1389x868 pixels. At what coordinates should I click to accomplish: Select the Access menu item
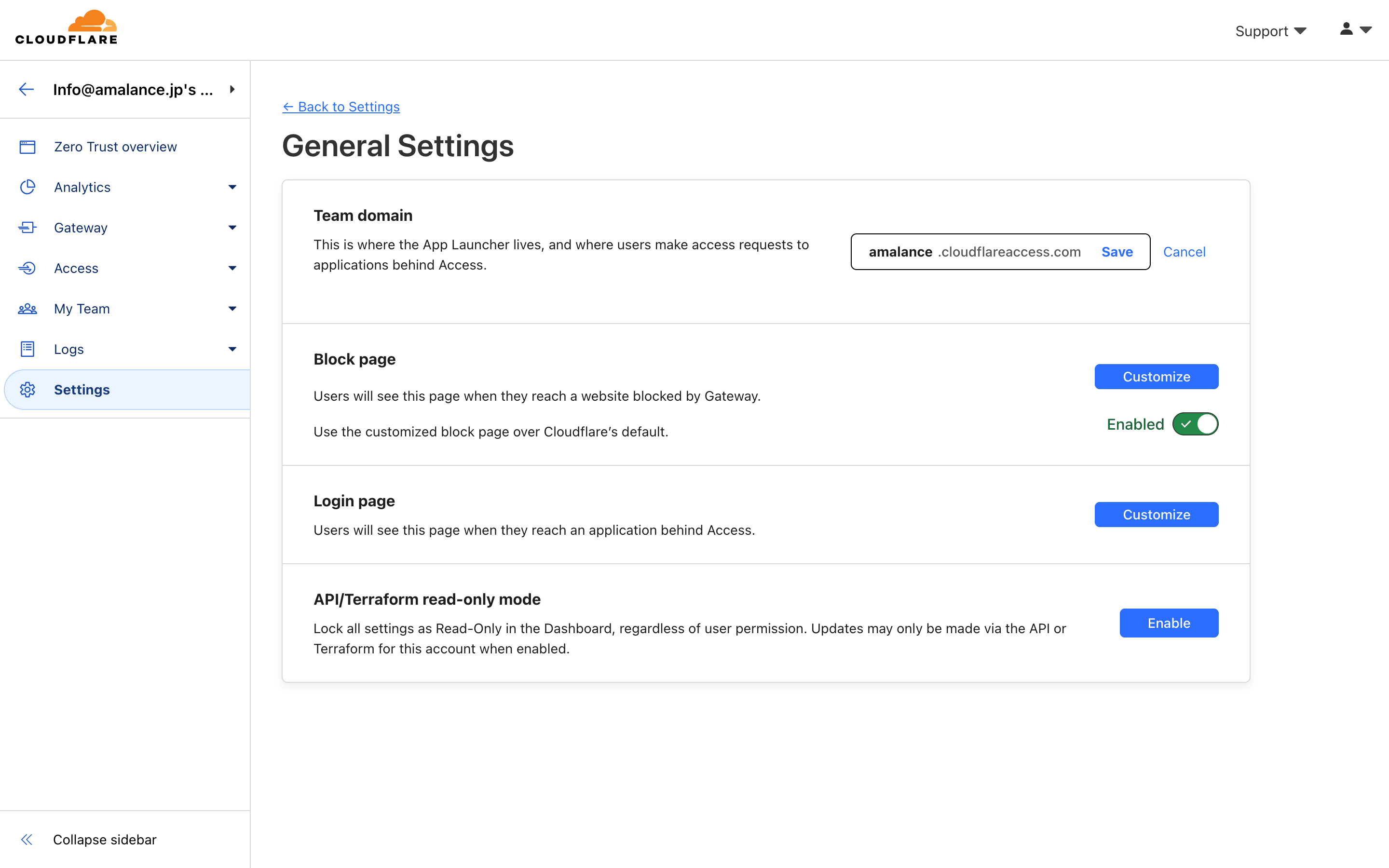tap(76, 268)
